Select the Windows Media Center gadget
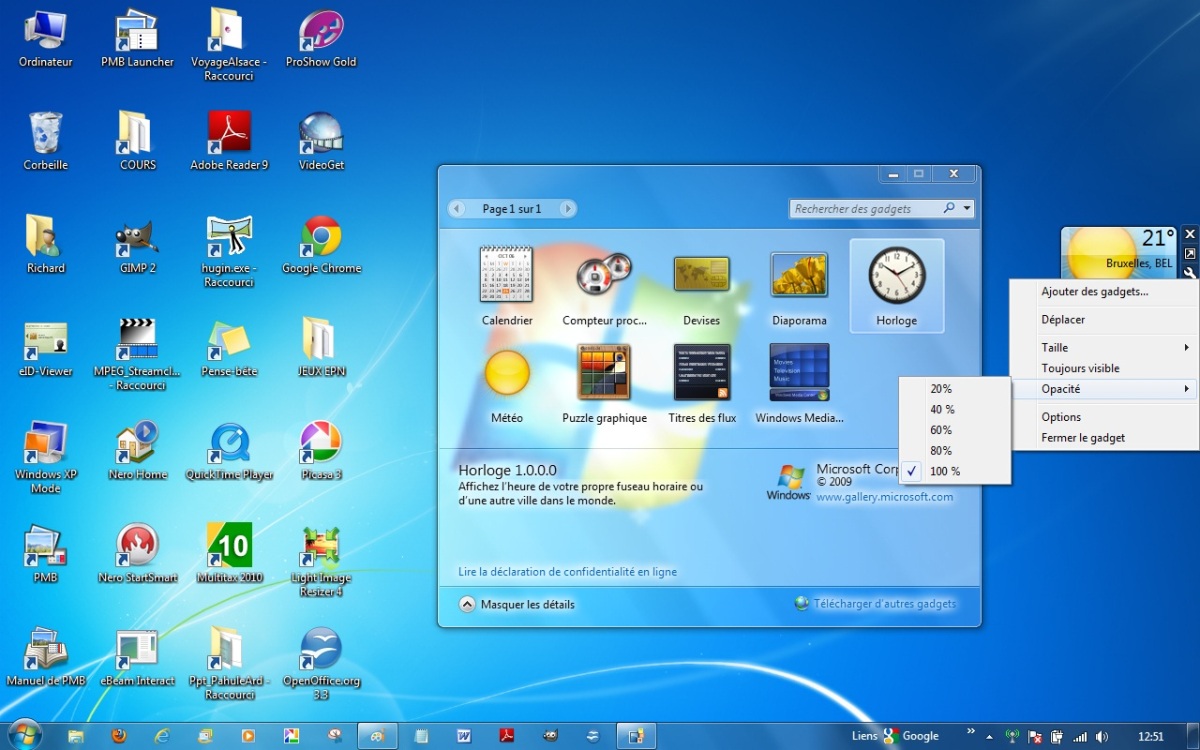 pos(799,383)
